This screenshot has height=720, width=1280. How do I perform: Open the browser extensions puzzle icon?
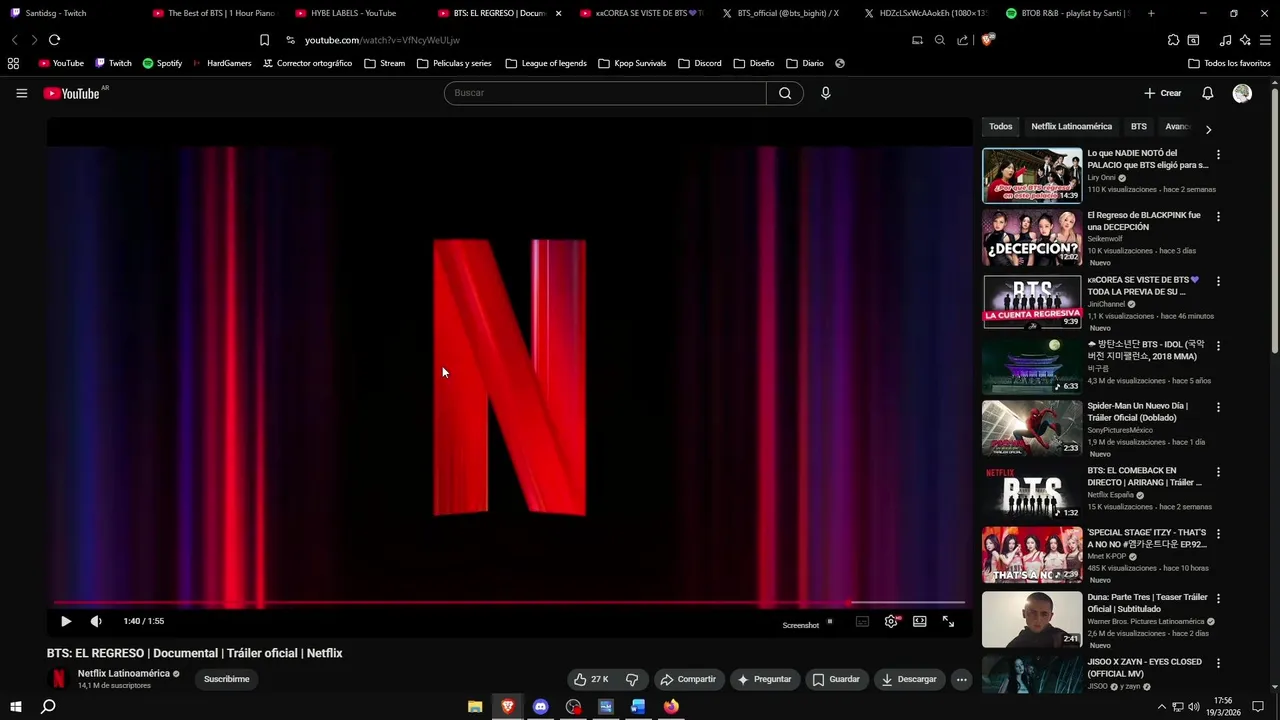[1173, 40]
